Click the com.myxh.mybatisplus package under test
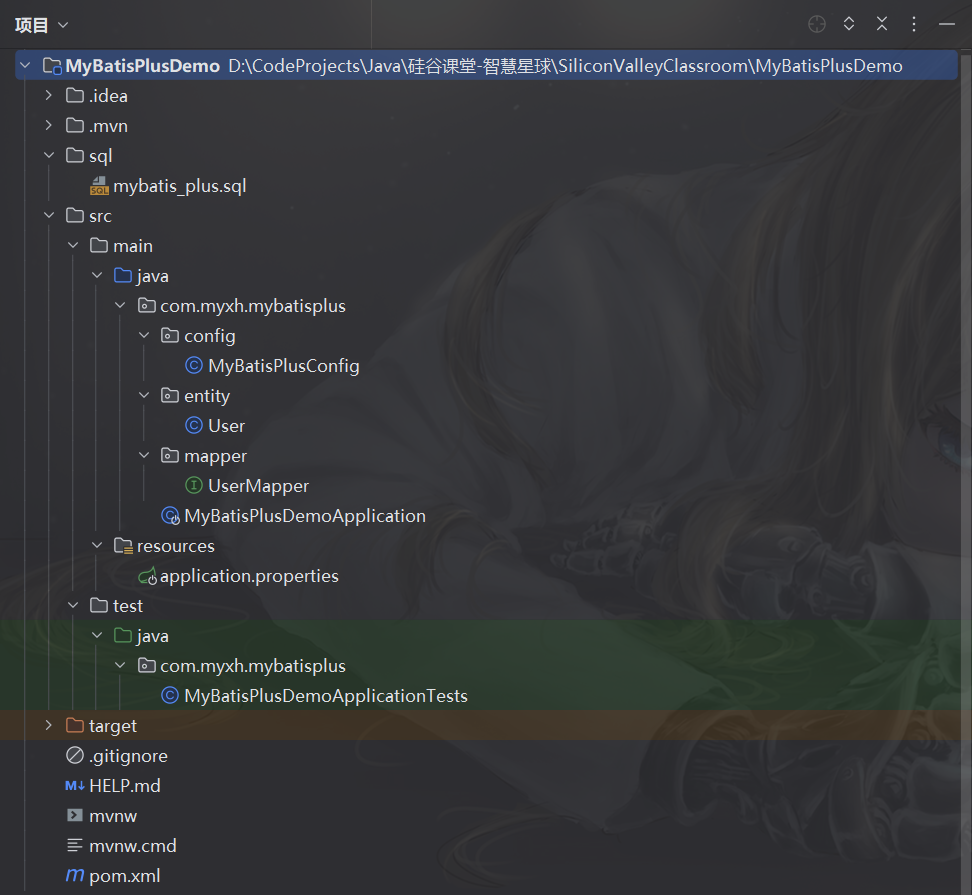 point(253,666)
